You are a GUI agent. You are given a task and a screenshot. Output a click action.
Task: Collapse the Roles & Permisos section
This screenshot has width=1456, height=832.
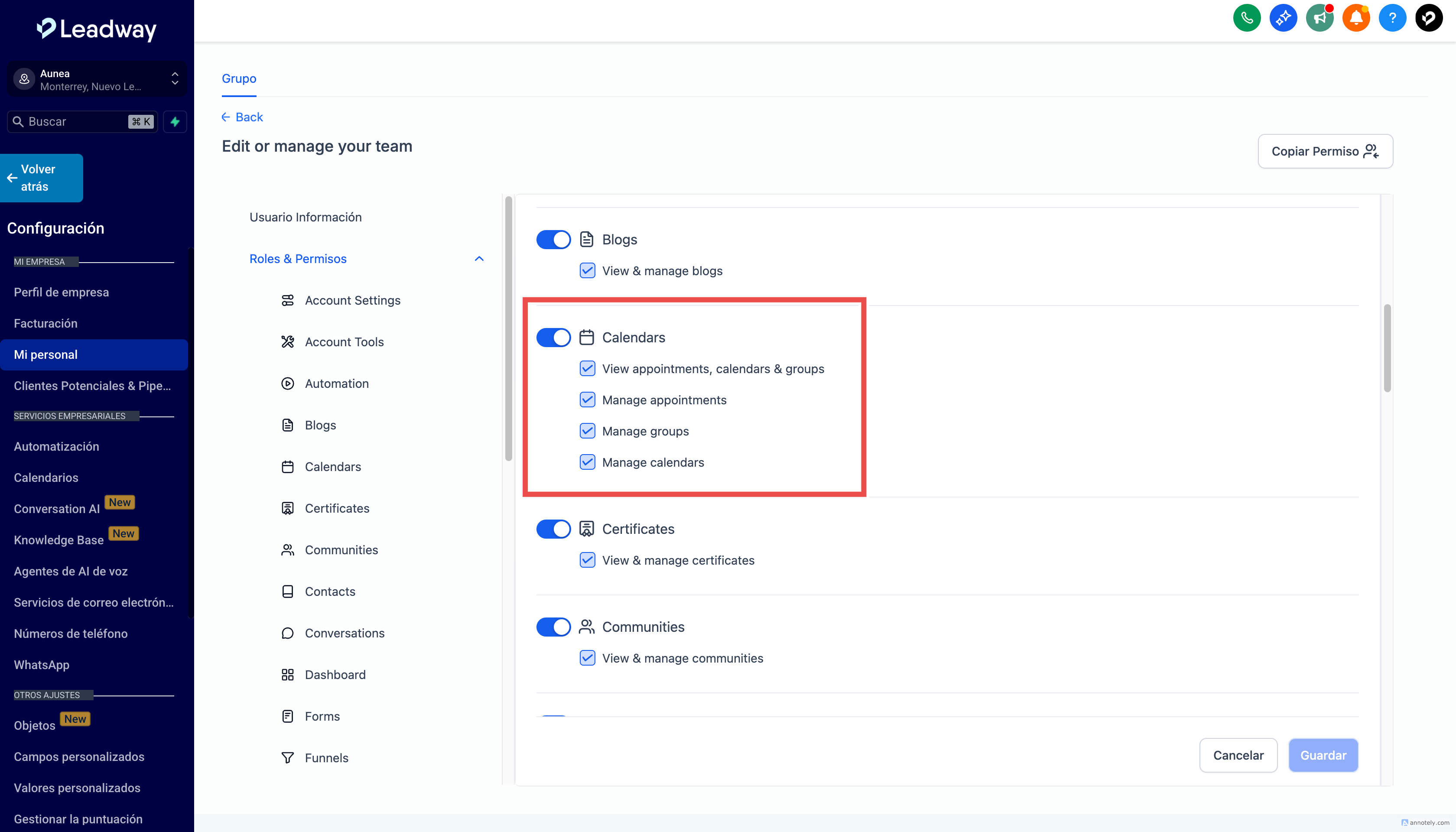[479, 259]
